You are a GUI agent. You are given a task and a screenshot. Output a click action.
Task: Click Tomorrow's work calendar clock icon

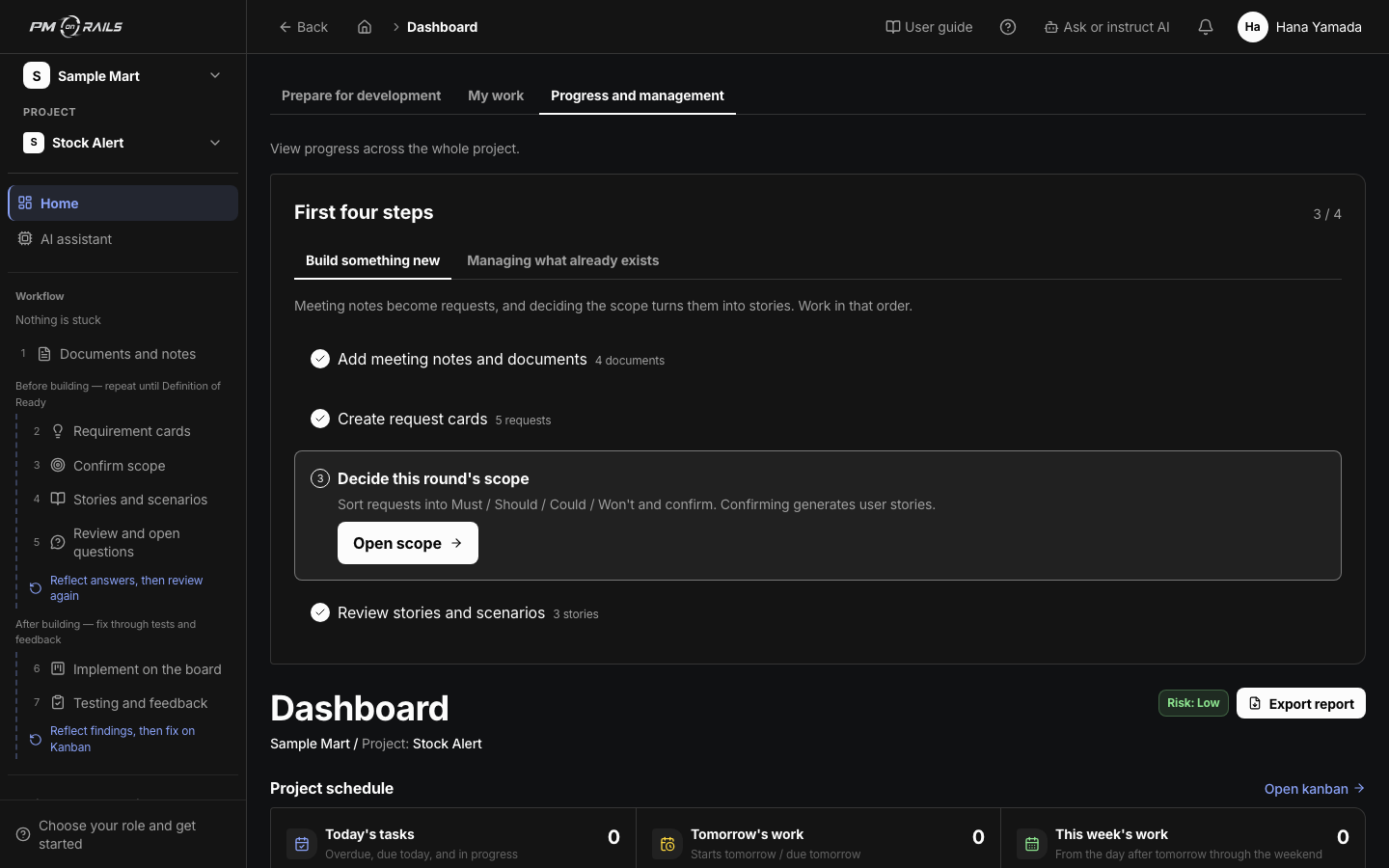click(667, 844)
